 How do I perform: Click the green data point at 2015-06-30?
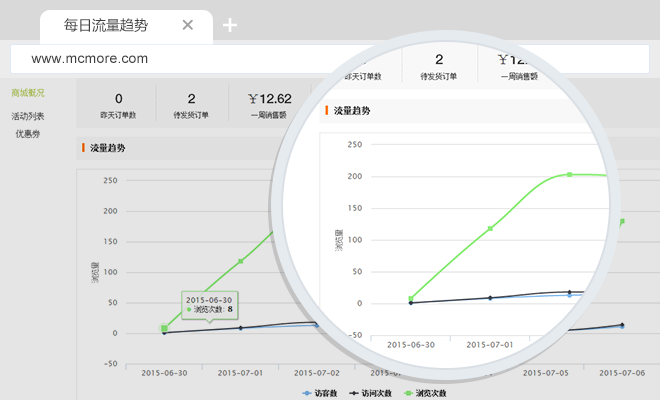tap(164, 328)
